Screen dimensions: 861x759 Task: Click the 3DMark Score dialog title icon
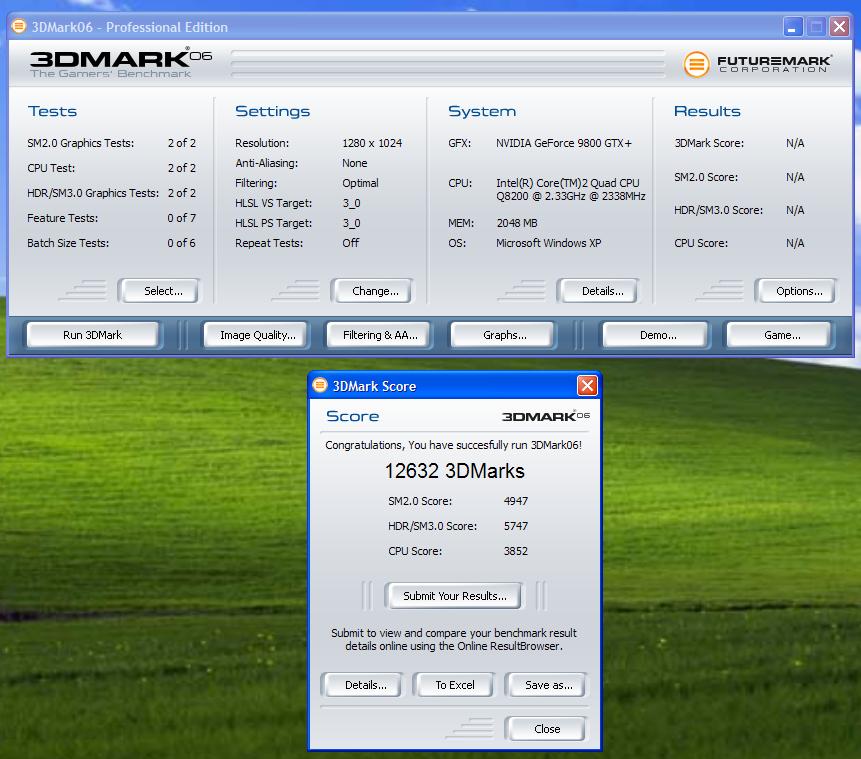(x=320, y=386)
